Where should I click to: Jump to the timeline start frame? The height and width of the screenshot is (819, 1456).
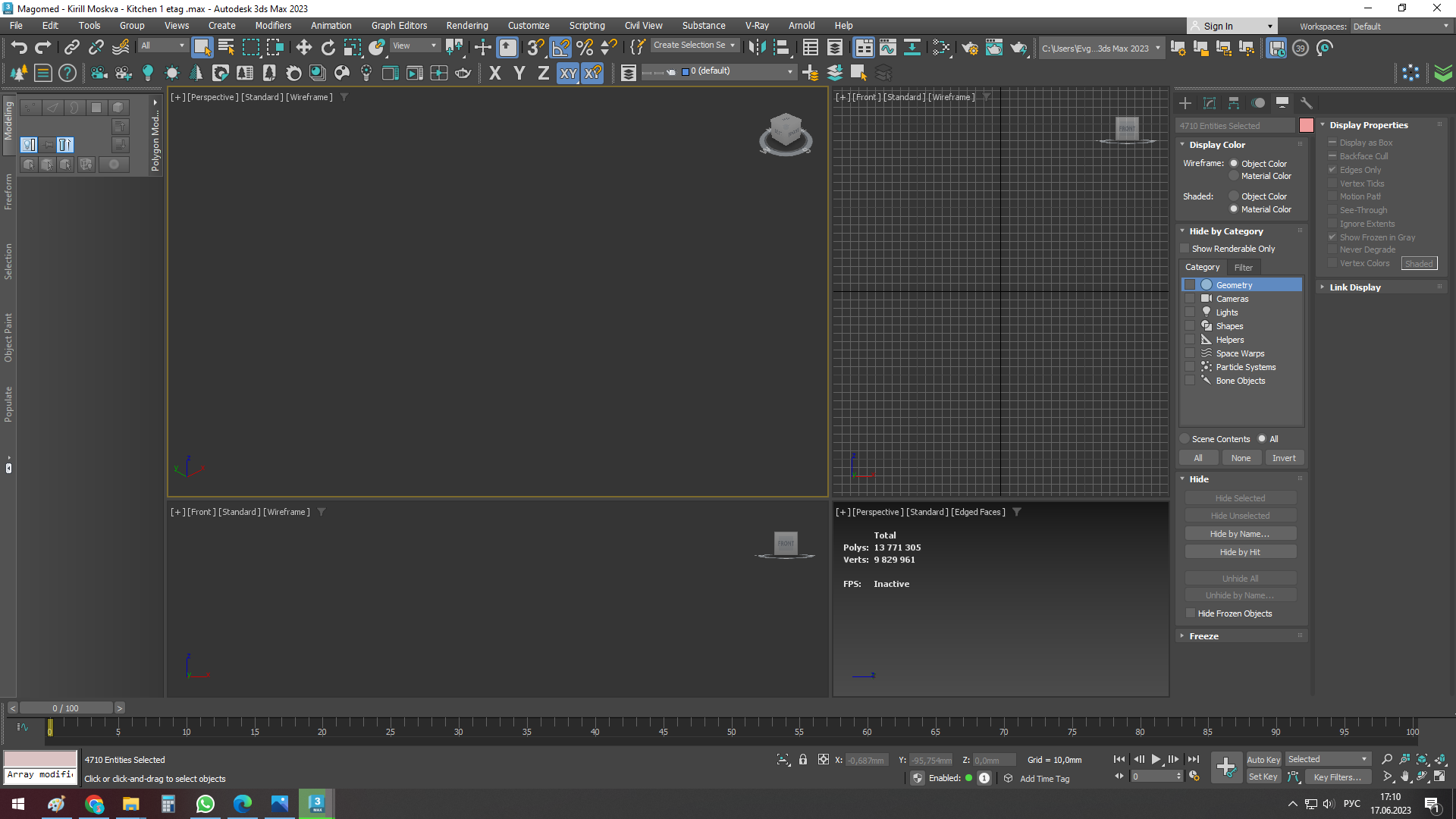[x=1119, y=759]
